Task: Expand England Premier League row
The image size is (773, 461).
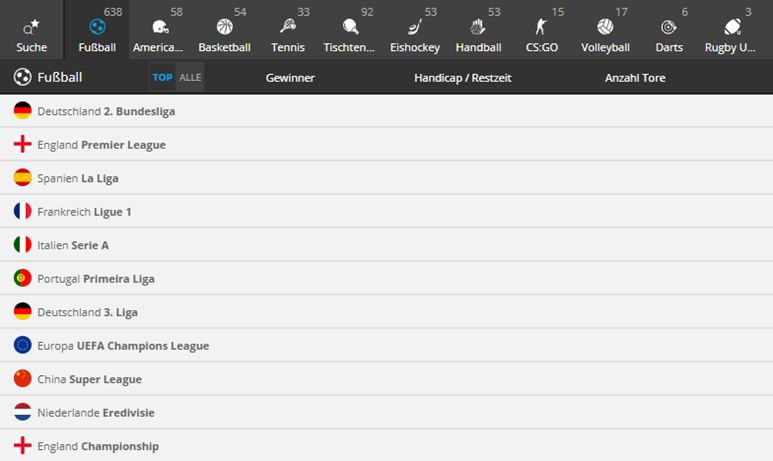Action: (386, 144)
